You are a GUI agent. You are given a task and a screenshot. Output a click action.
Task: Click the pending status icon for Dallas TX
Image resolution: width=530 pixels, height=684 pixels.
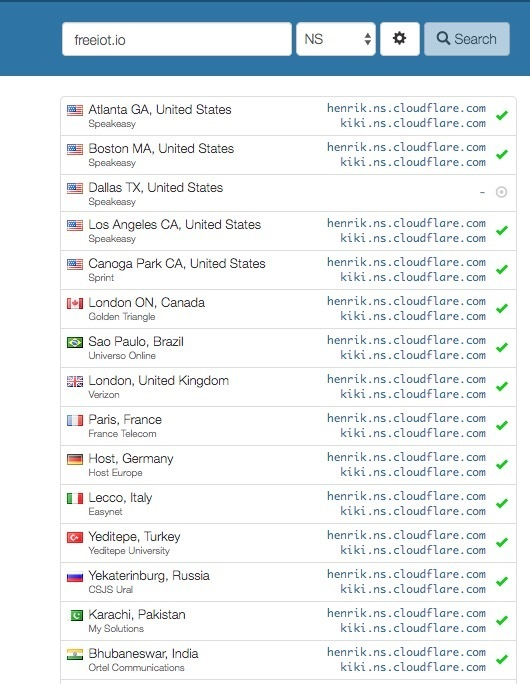pos(501,192)
